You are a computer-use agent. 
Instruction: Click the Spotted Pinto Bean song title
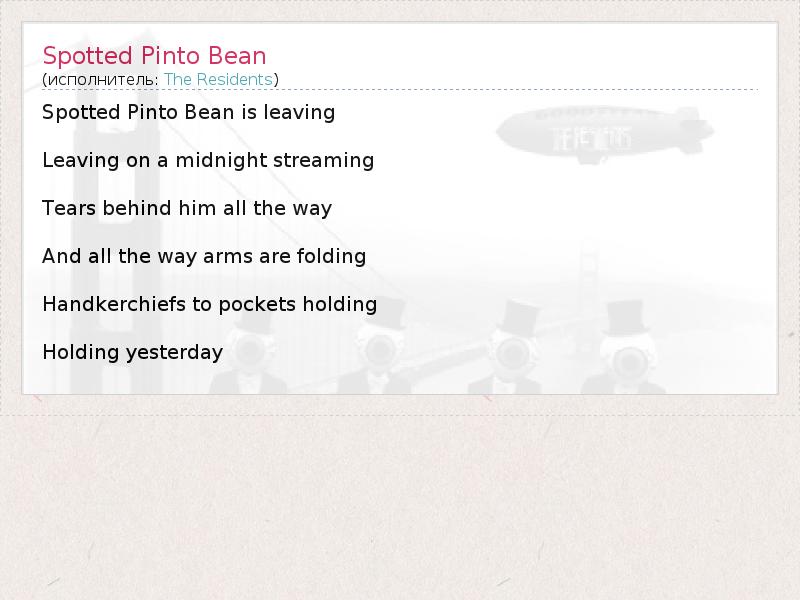[154, 55]
